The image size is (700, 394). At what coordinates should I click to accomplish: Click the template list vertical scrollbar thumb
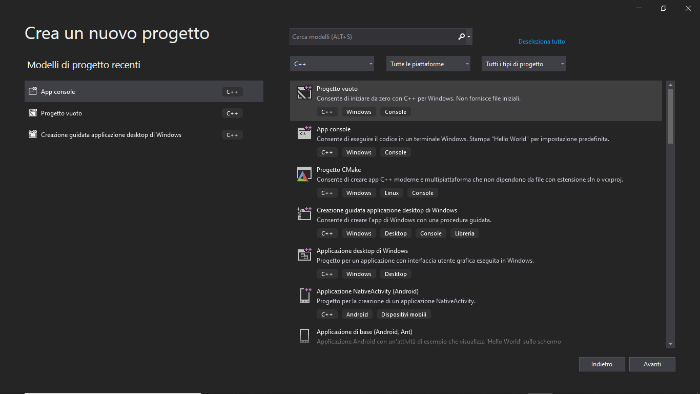(670, 116)
